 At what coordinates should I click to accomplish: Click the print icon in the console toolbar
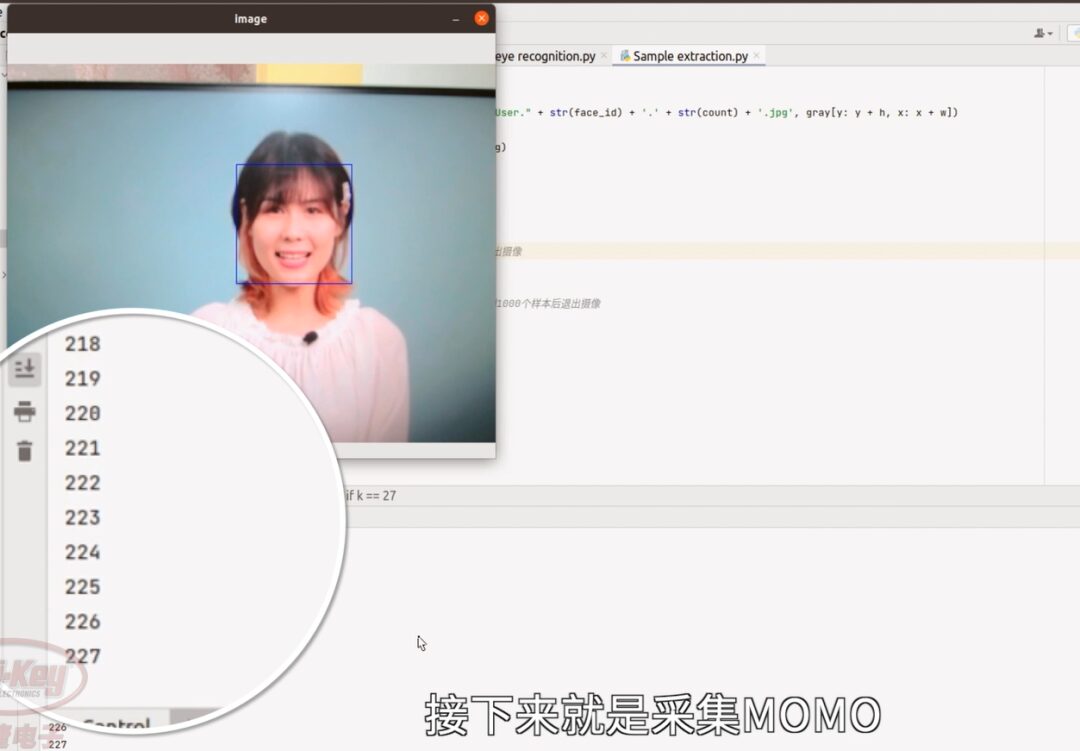[x=25, y=411]
